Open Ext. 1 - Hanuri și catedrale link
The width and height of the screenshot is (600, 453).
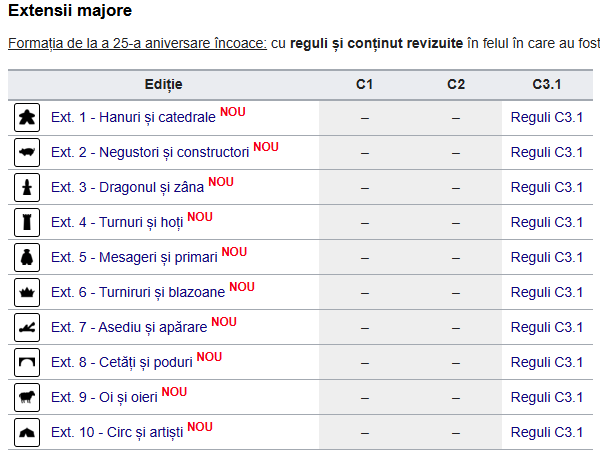click(x=133, y=117)
